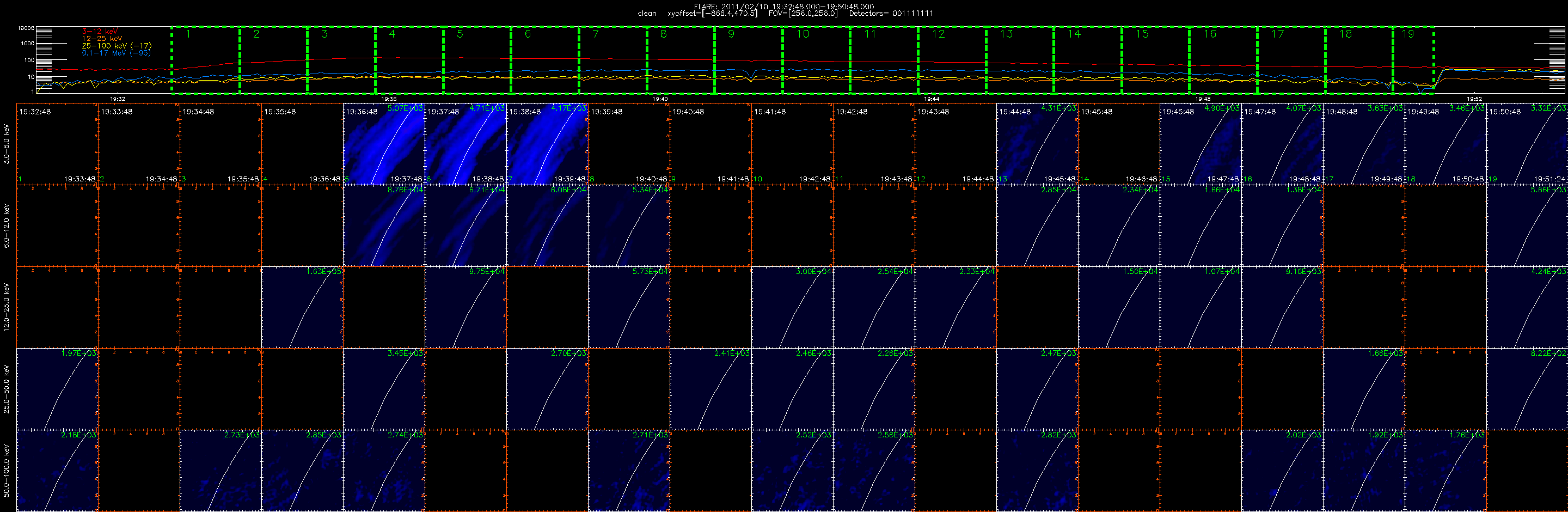Select interval 5 box in the light curve
The width and height of the screenshot is (1568, 512).
tap(477, 60)
